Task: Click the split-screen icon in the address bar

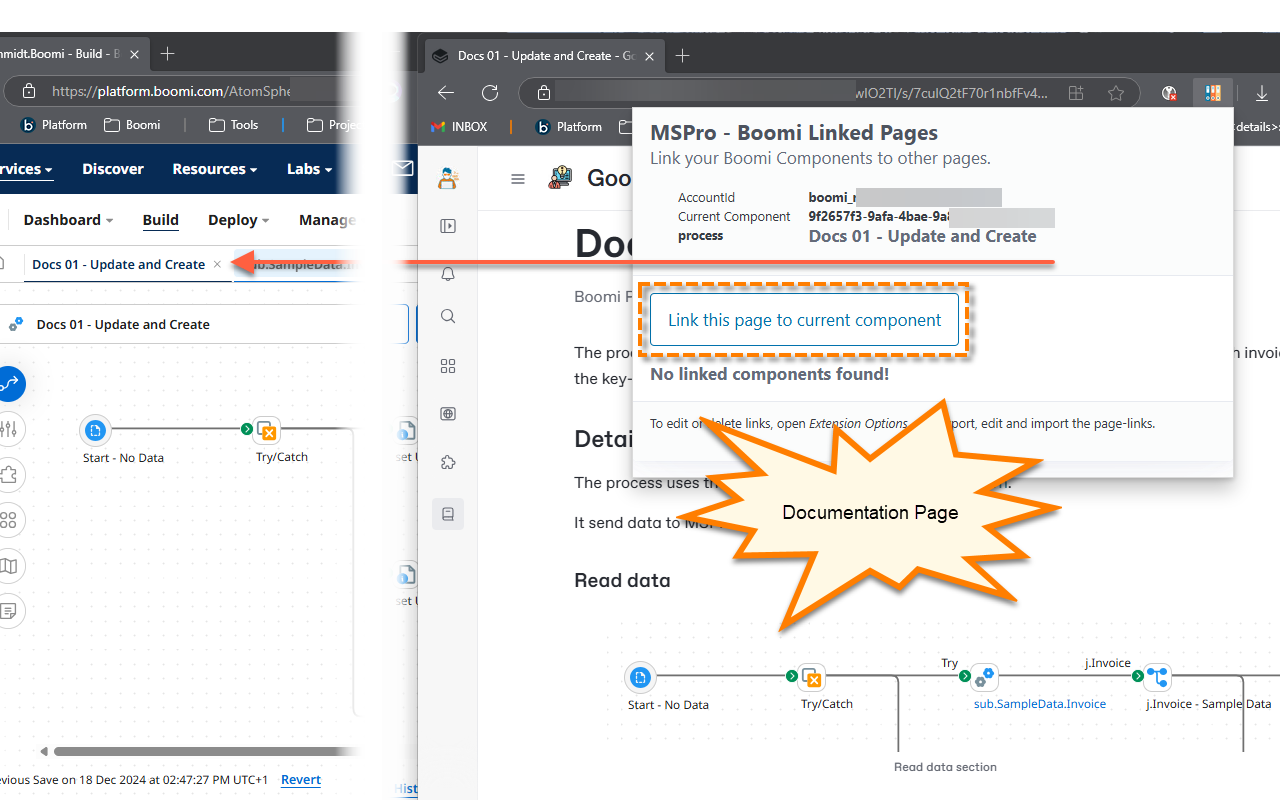Action: [1076, 93]
